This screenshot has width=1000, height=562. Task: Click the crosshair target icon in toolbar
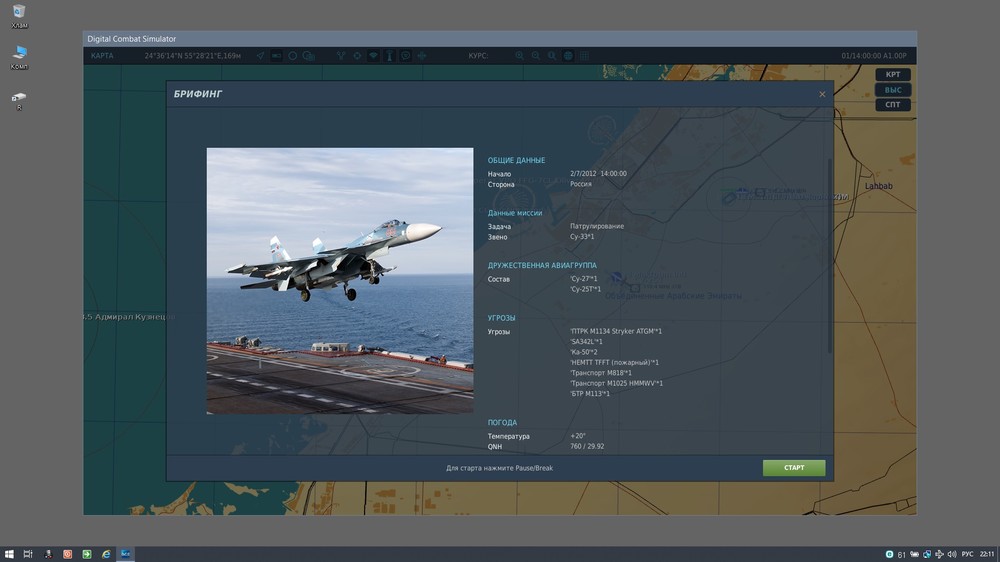pos(357,56)
